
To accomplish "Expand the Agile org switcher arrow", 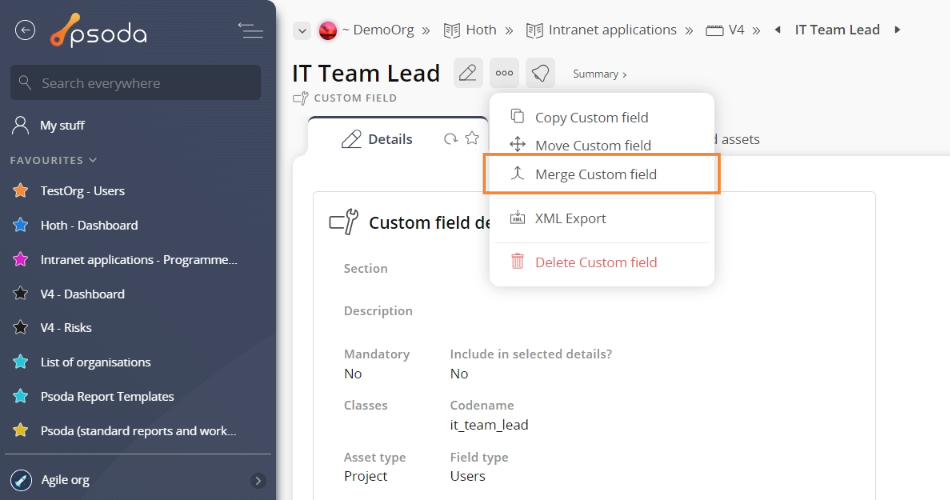I will pyautogui.click(x=258, y=480).
